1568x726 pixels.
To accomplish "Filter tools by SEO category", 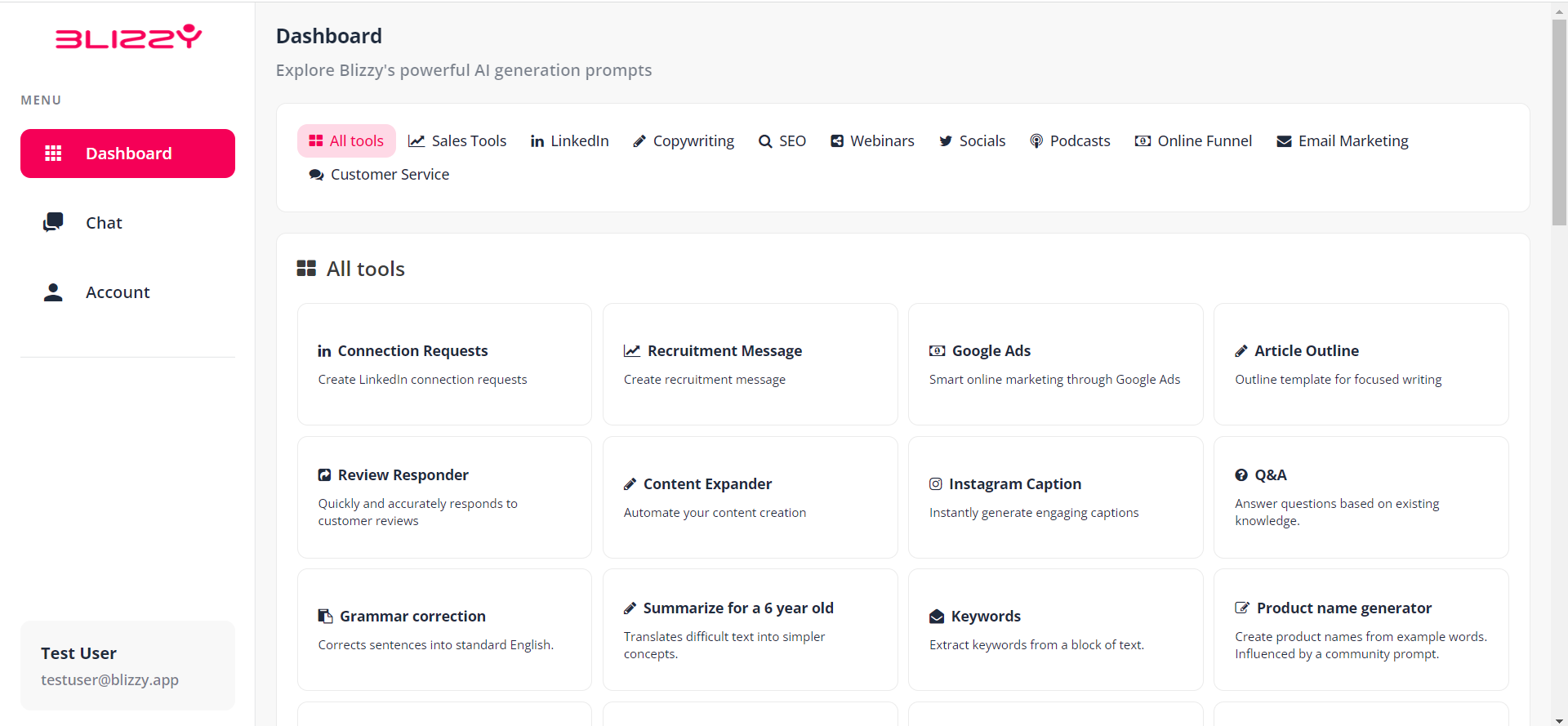I will (x=782, y=141).
